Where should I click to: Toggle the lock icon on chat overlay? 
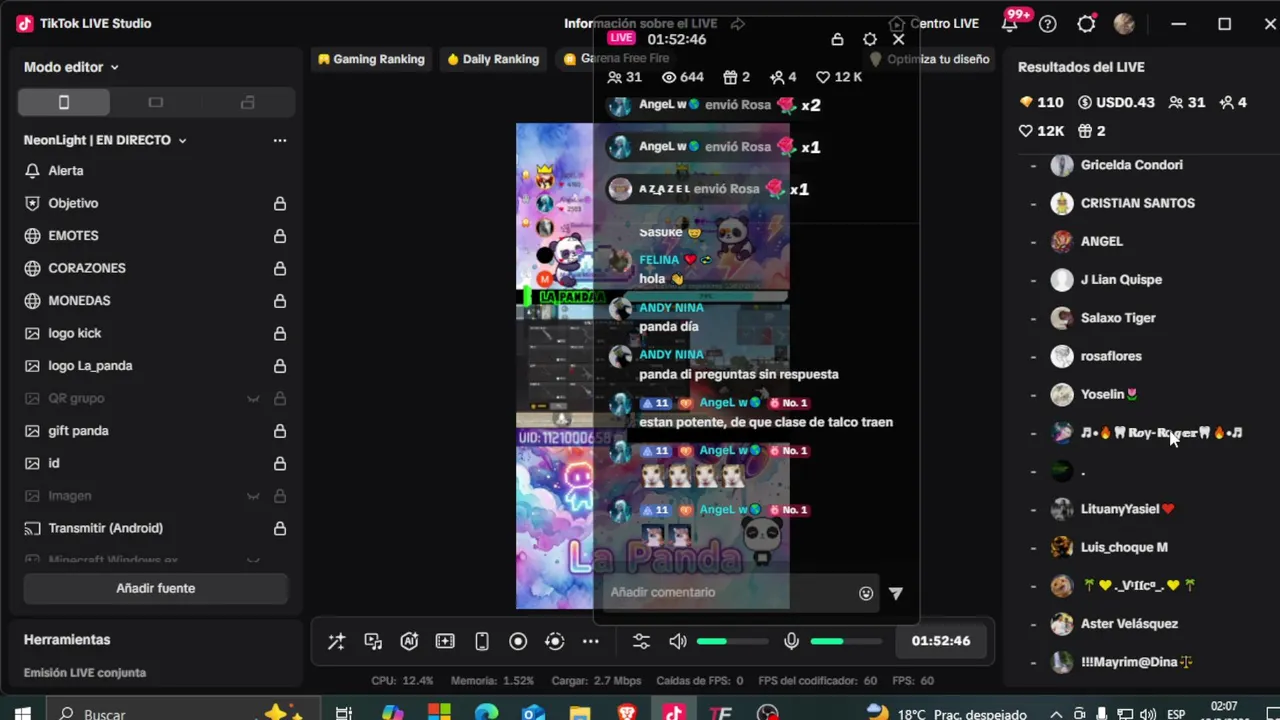point(838,39)
